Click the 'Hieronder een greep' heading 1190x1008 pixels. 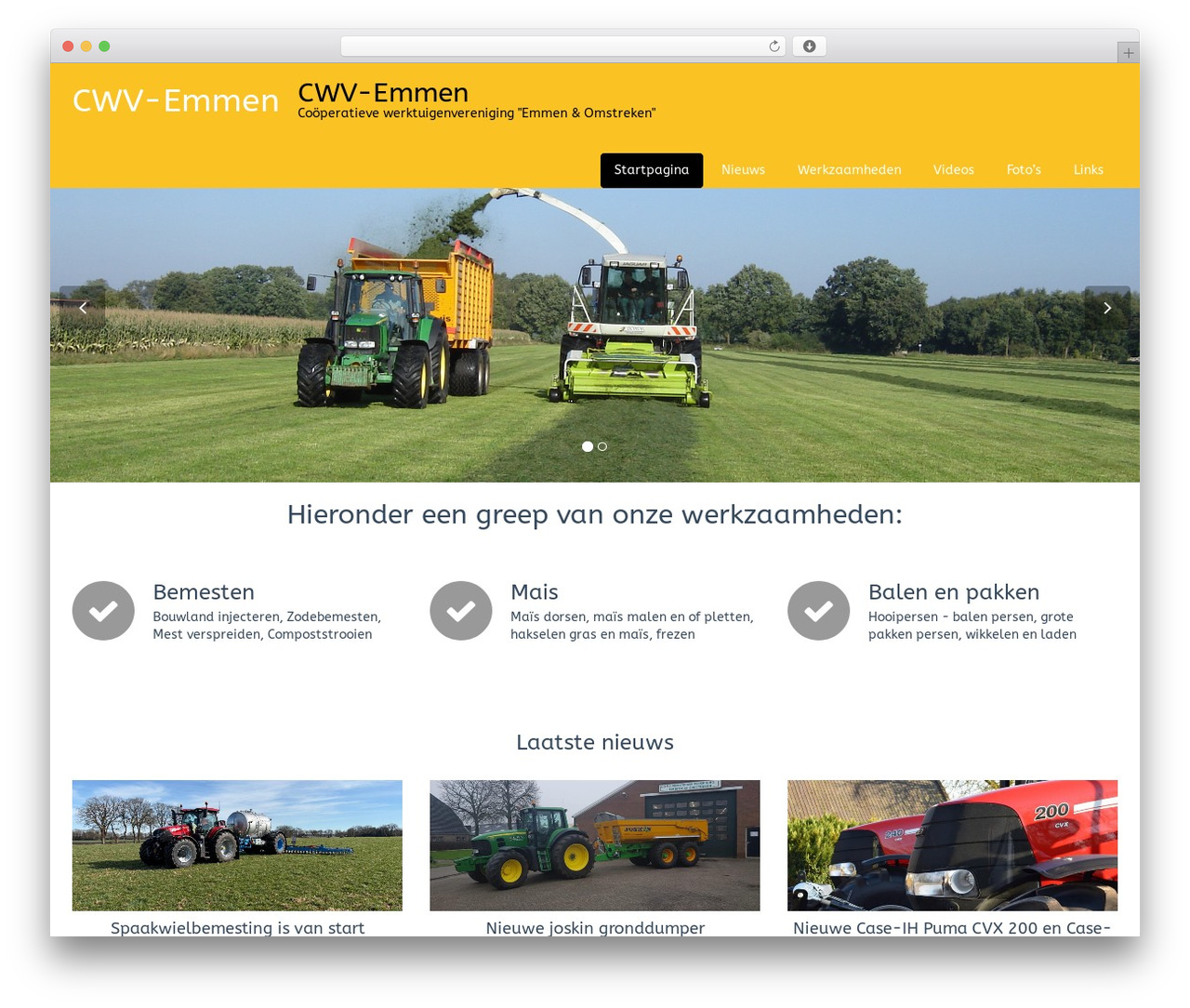pos(595,514)
